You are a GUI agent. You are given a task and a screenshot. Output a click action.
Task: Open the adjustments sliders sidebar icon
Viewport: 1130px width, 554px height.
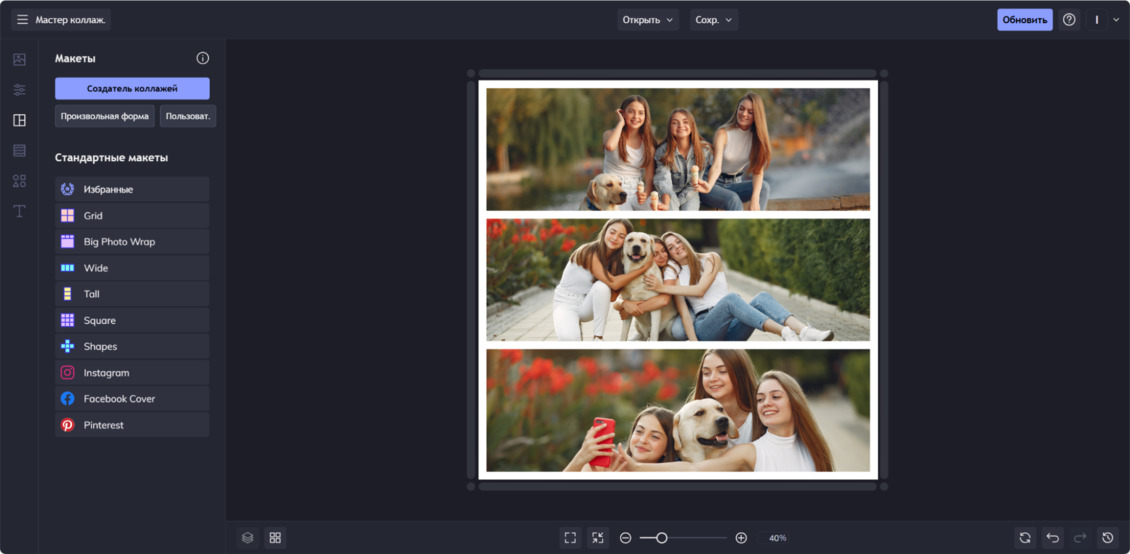tap(19, 90)
